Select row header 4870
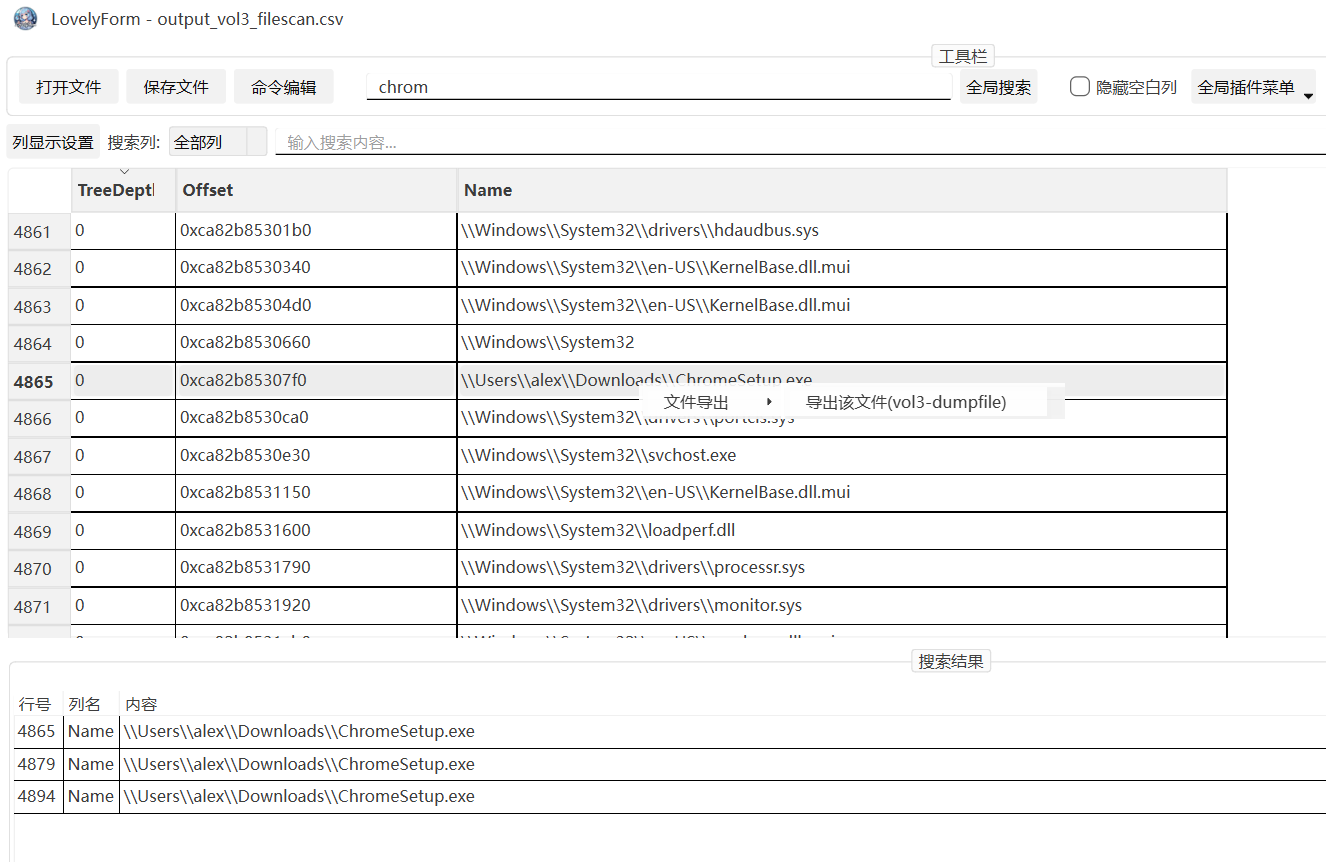Screen dimensions: 1326x862 pyautogui.click(x=39, y=569)
